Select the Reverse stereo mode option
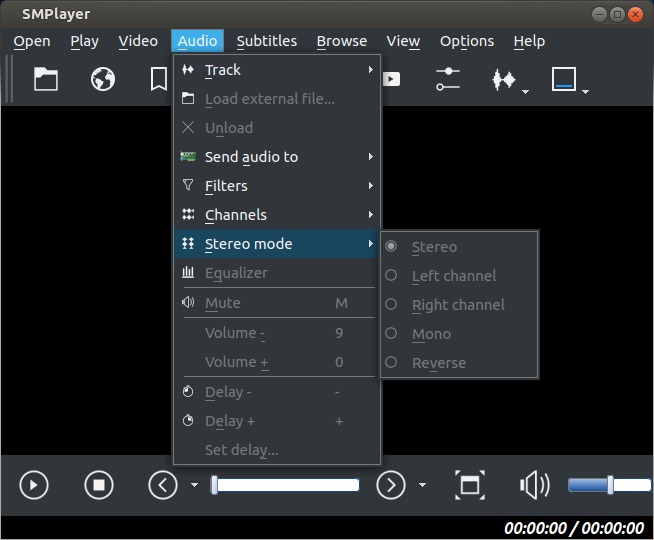 [438, 362]
